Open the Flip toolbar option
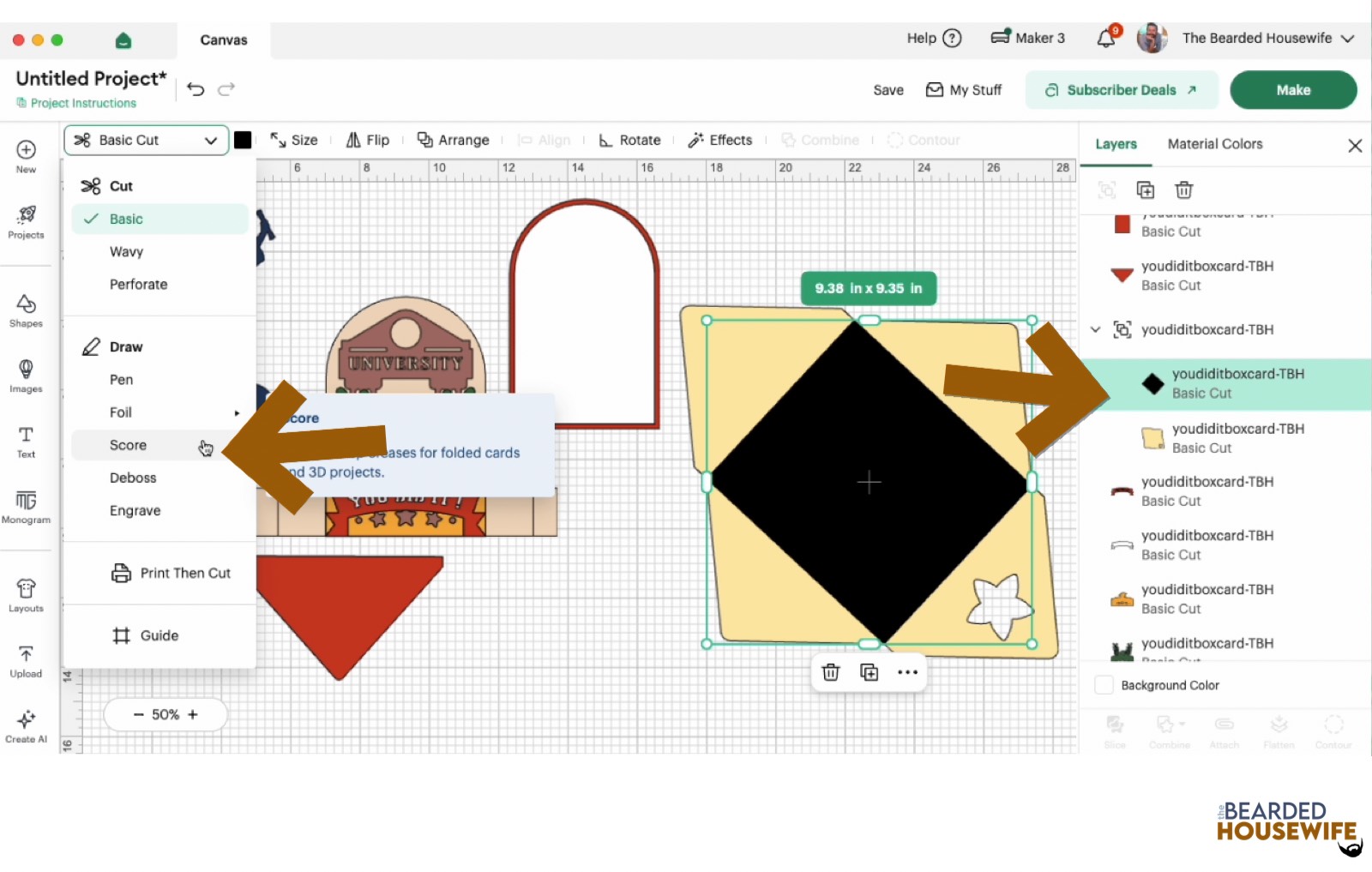 tap(367, 140)
